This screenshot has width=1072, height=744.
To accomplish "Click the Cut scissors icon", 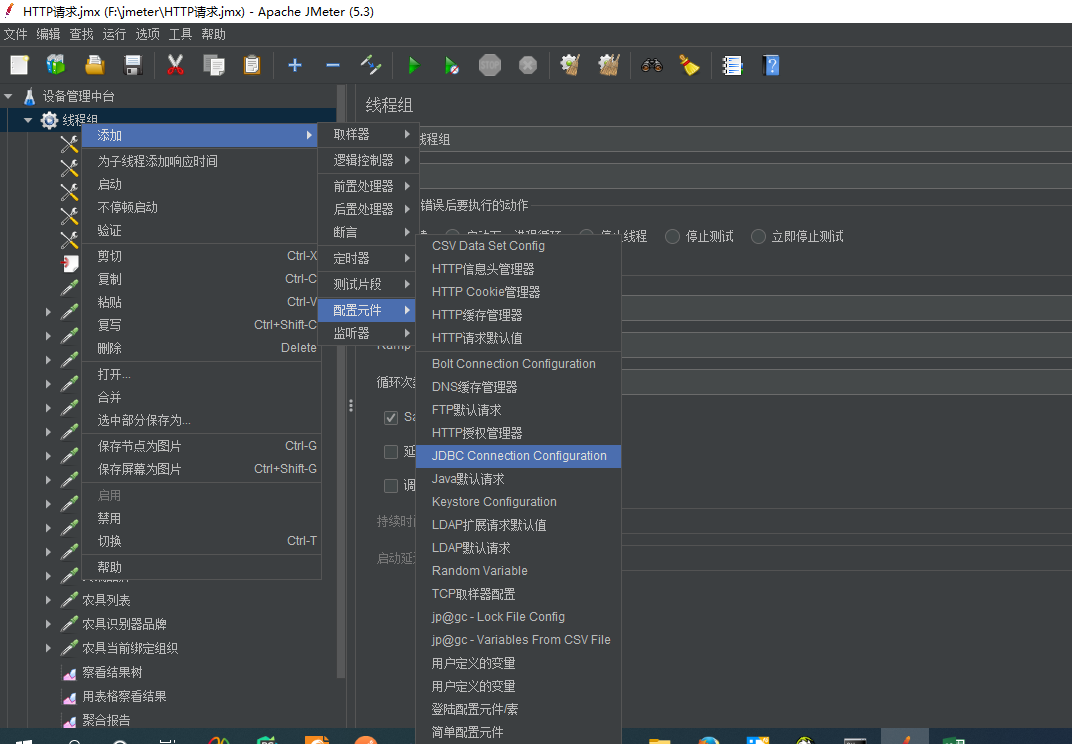I will (176, 66).
